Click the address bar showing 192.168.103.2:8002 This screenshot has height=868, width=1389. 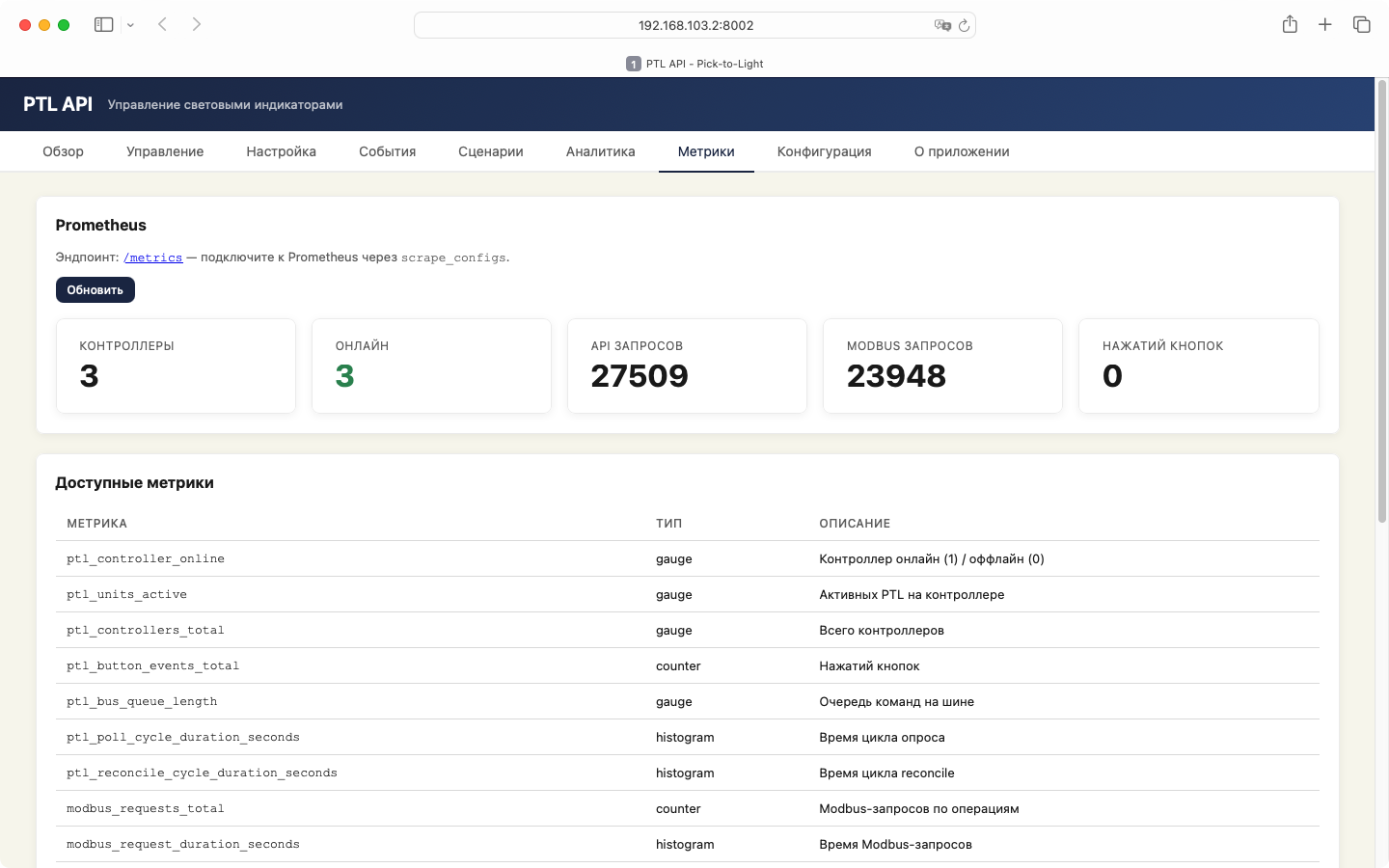coord(694,25)
